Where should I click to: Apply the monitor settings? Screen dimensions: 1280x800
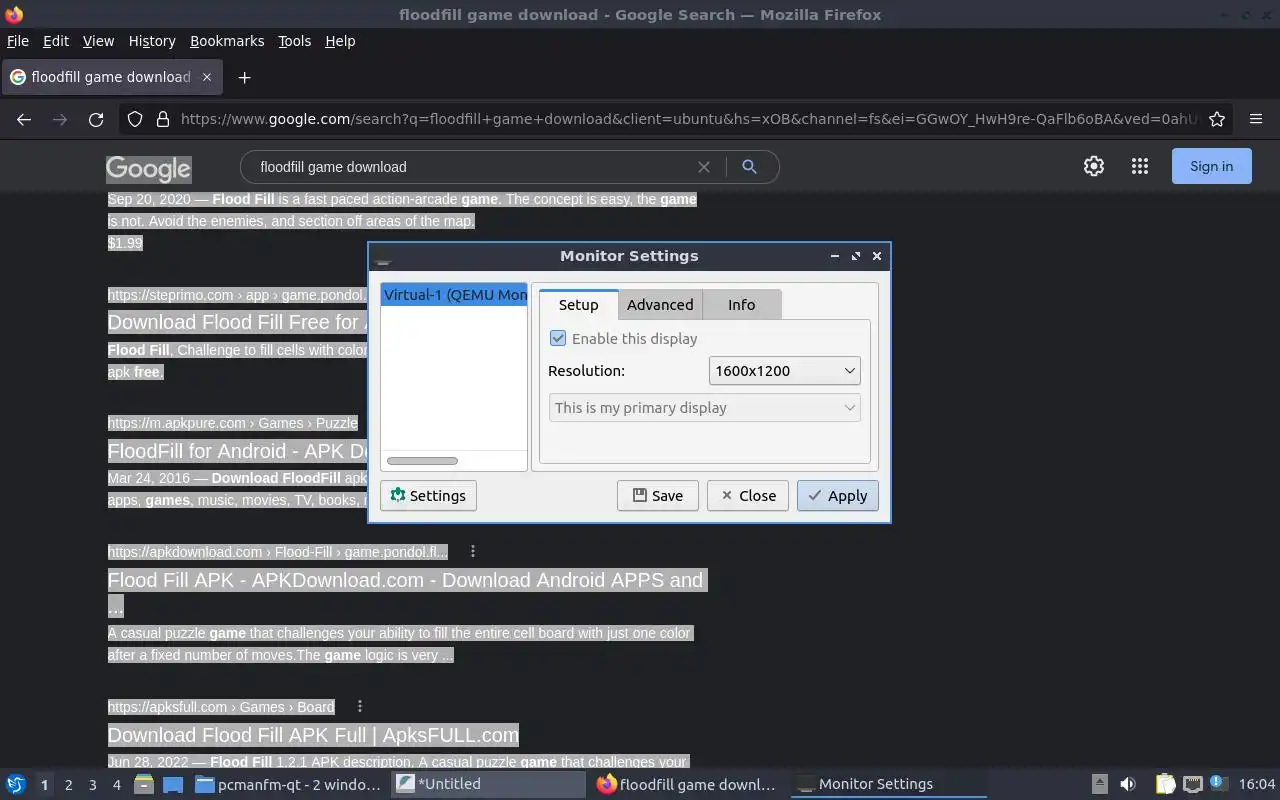[838, 496]
